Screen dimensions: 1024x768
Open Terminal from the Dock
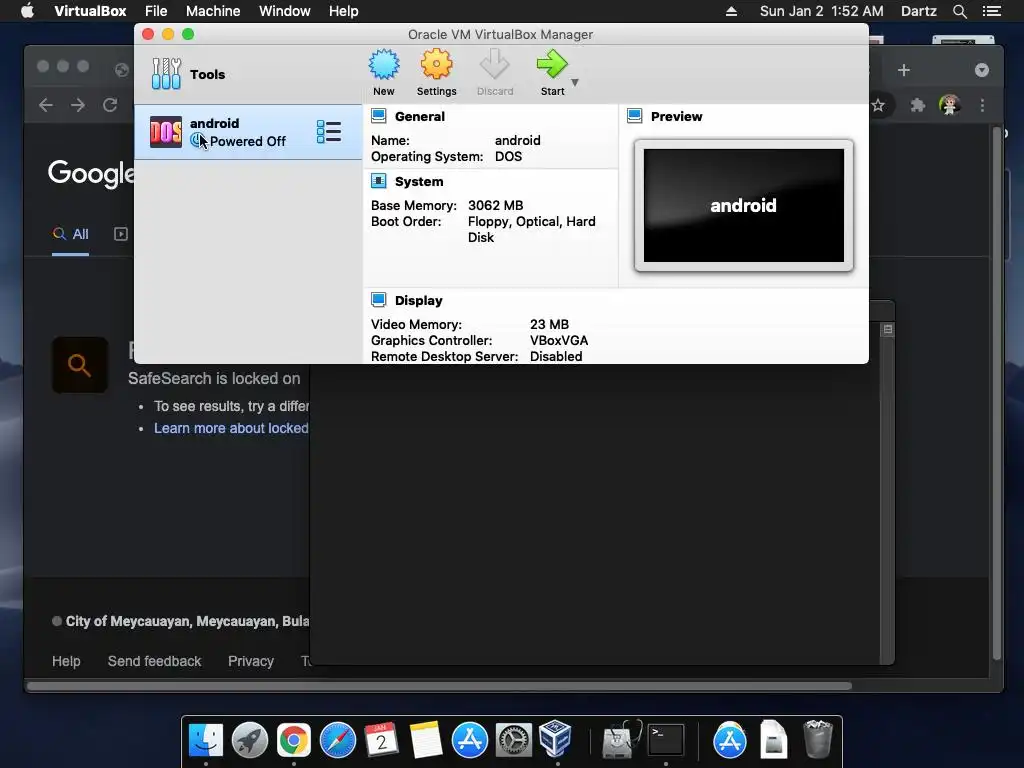tap(666, 740)
